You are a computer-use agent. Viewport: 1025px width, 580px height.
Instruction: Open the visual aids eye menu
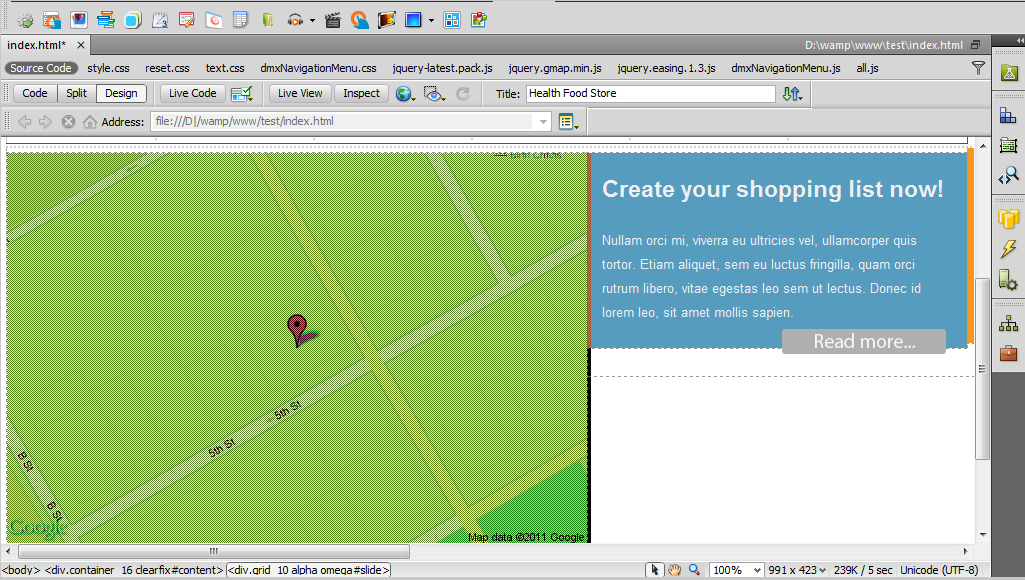click(434, 94)
